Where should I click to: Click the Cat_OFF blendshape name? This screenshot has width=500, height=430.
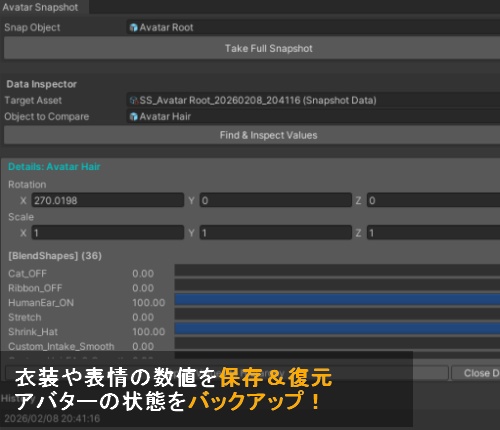tap(27, 274)
